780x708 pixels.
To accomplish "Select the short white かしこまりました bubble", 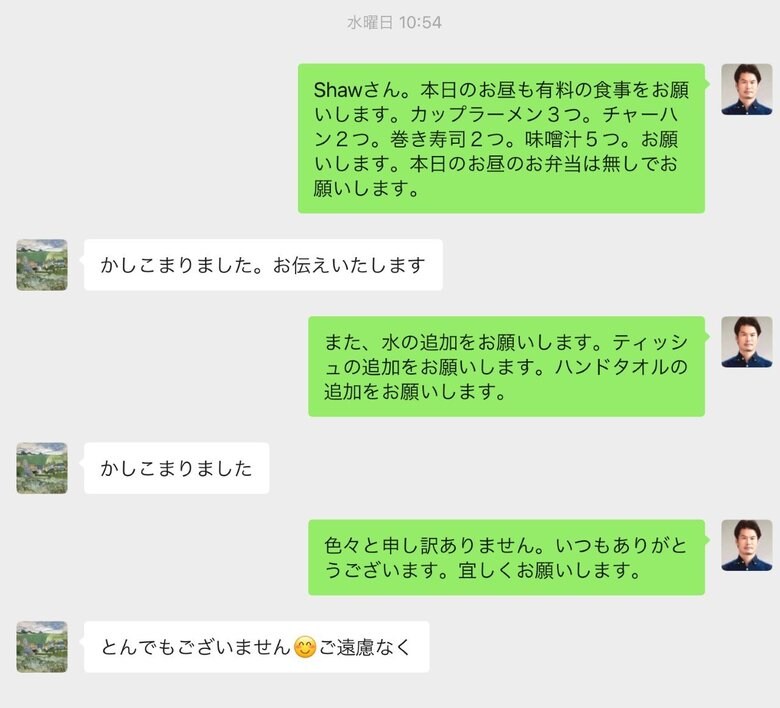I will coord(177,468).
